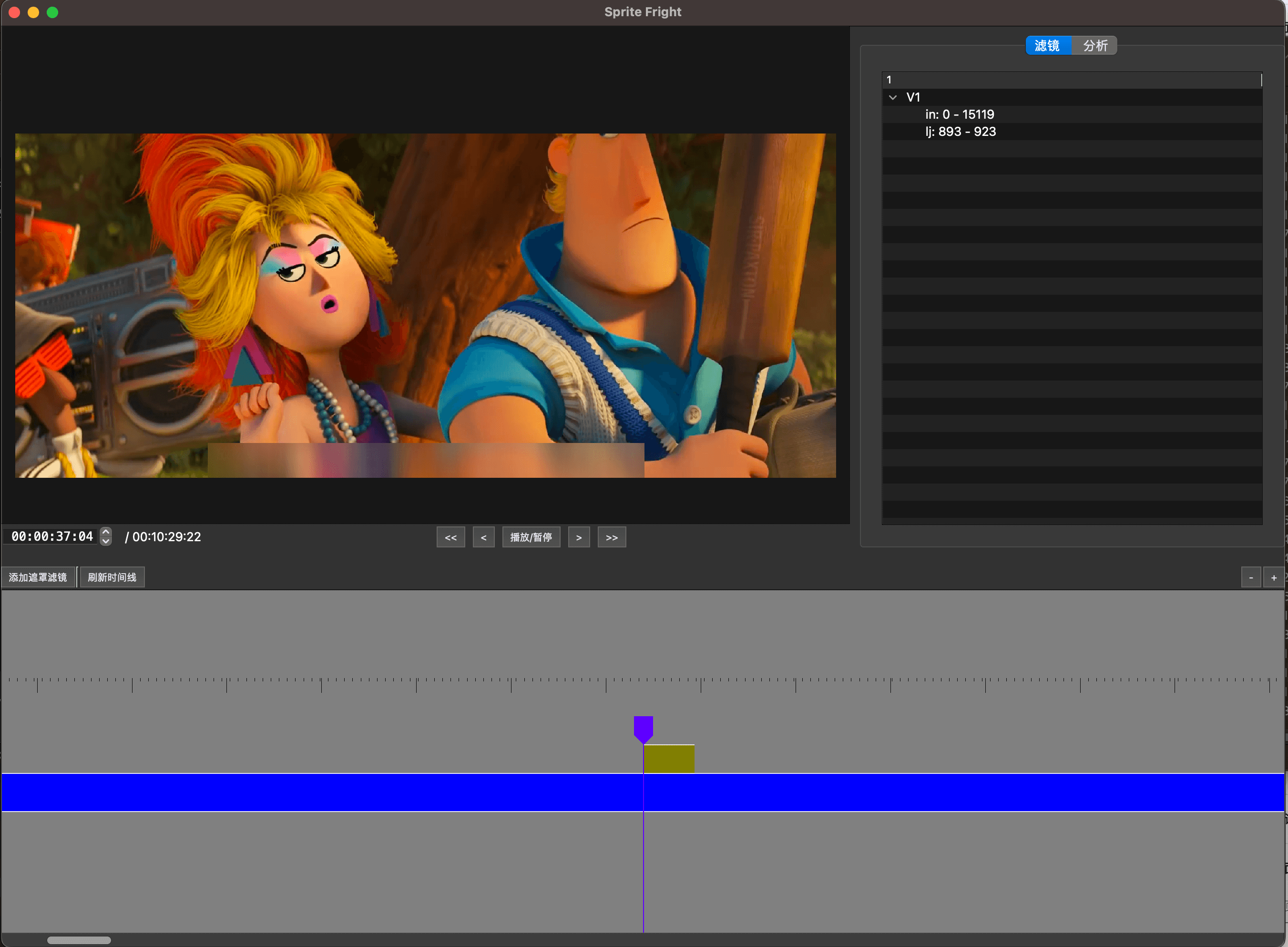The width and height of the screenshot is (1288, 947).
Task: Jump backward with the << button
Action: (x=451, y=537)
